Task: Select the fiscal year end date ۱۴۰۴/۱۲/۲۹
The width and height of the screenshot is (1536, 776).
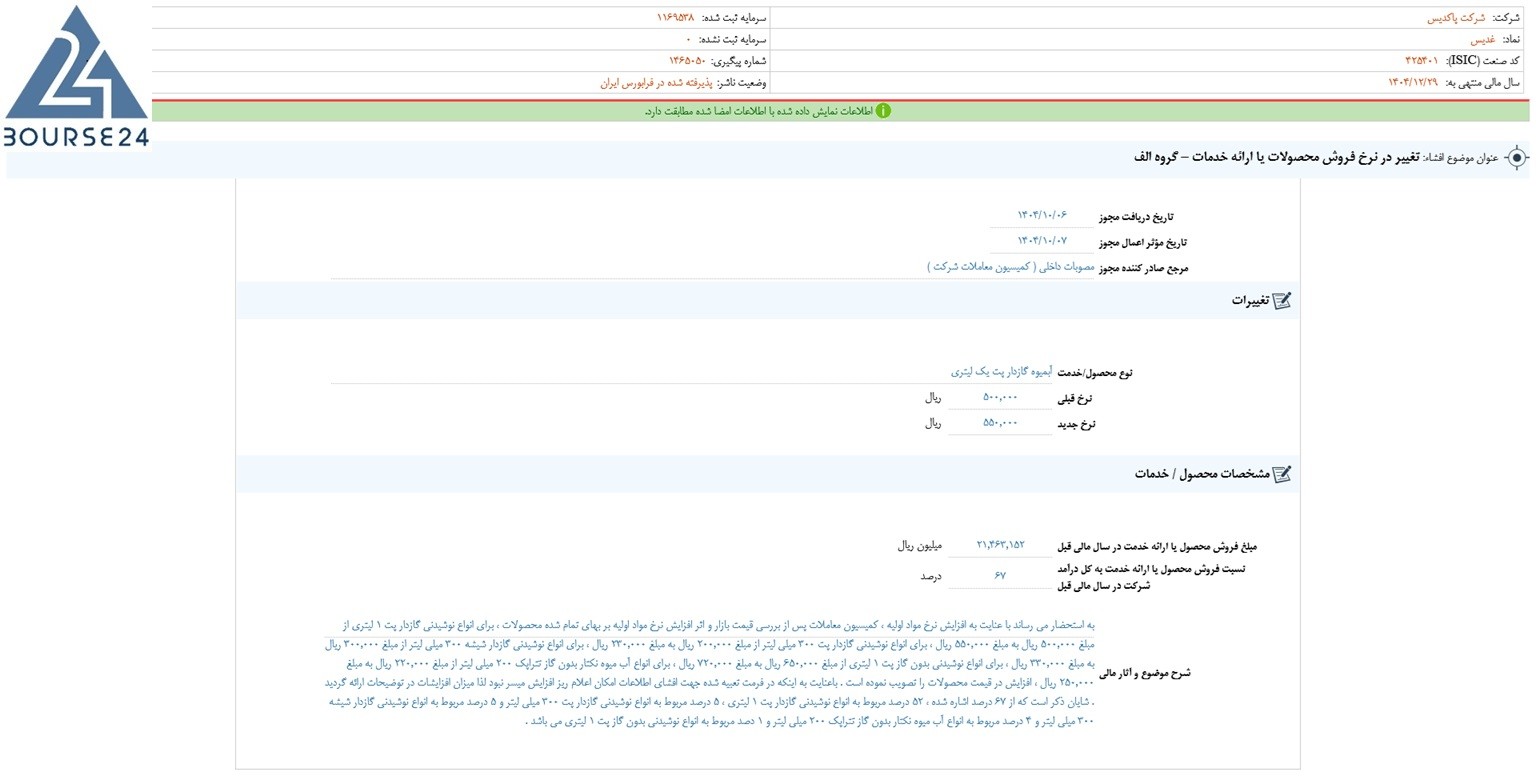Action: [1413, 83]
